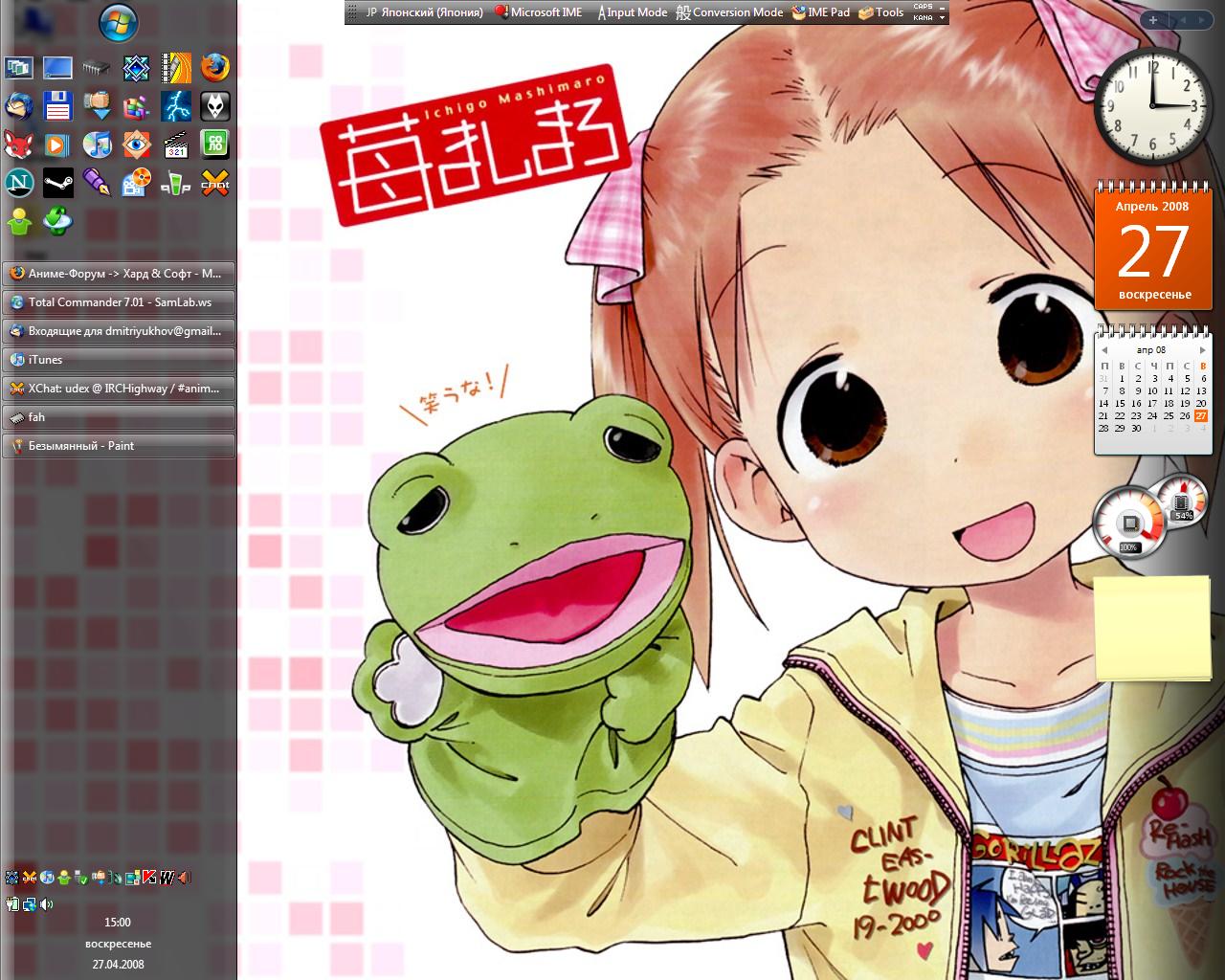The width and height of the screenshot is (1225, 980).
Task: Toggle Input Mode on language bar
Action: click(633, 12)
